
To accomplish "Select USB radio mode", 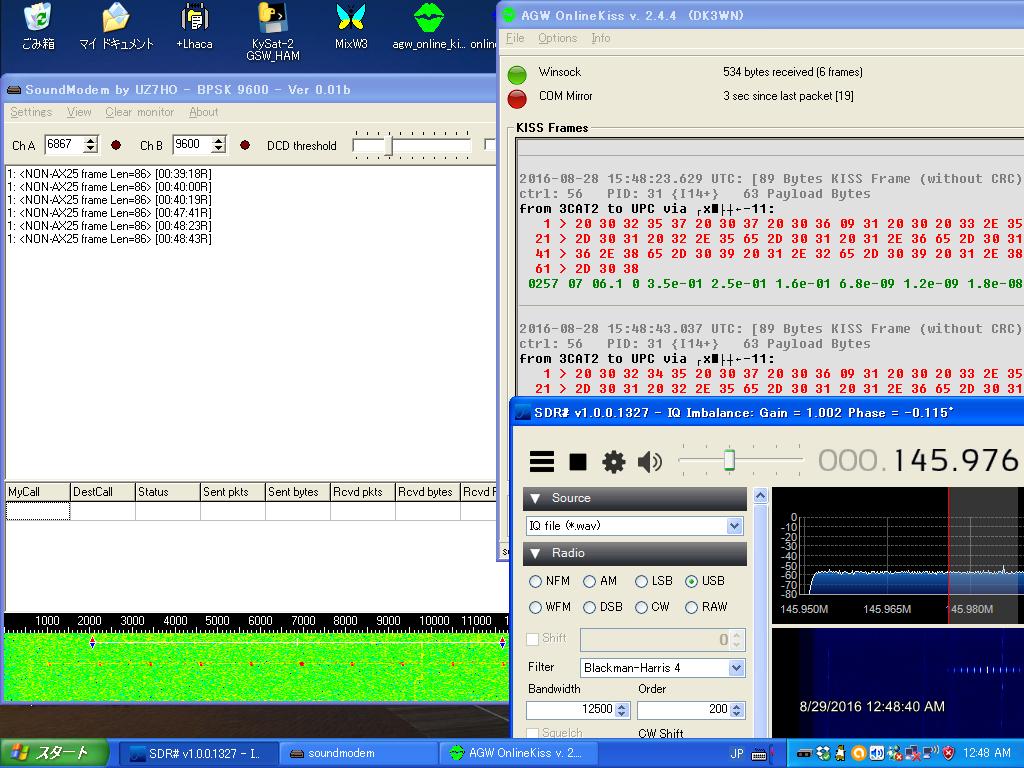I will [705, 581].
